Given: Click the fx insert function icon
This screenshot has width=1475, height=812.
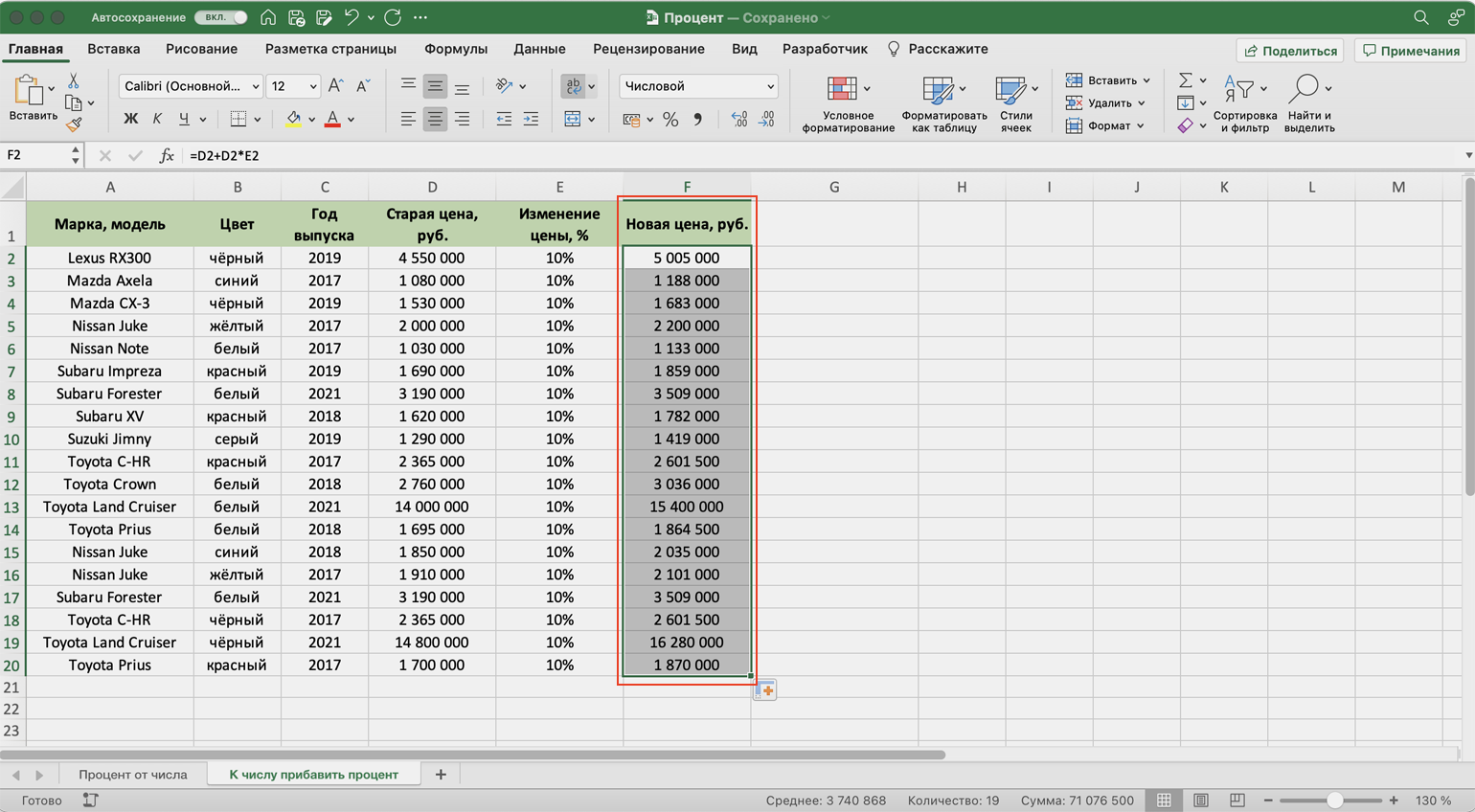Looking at the screenshot, I should [x=166, y=155].
